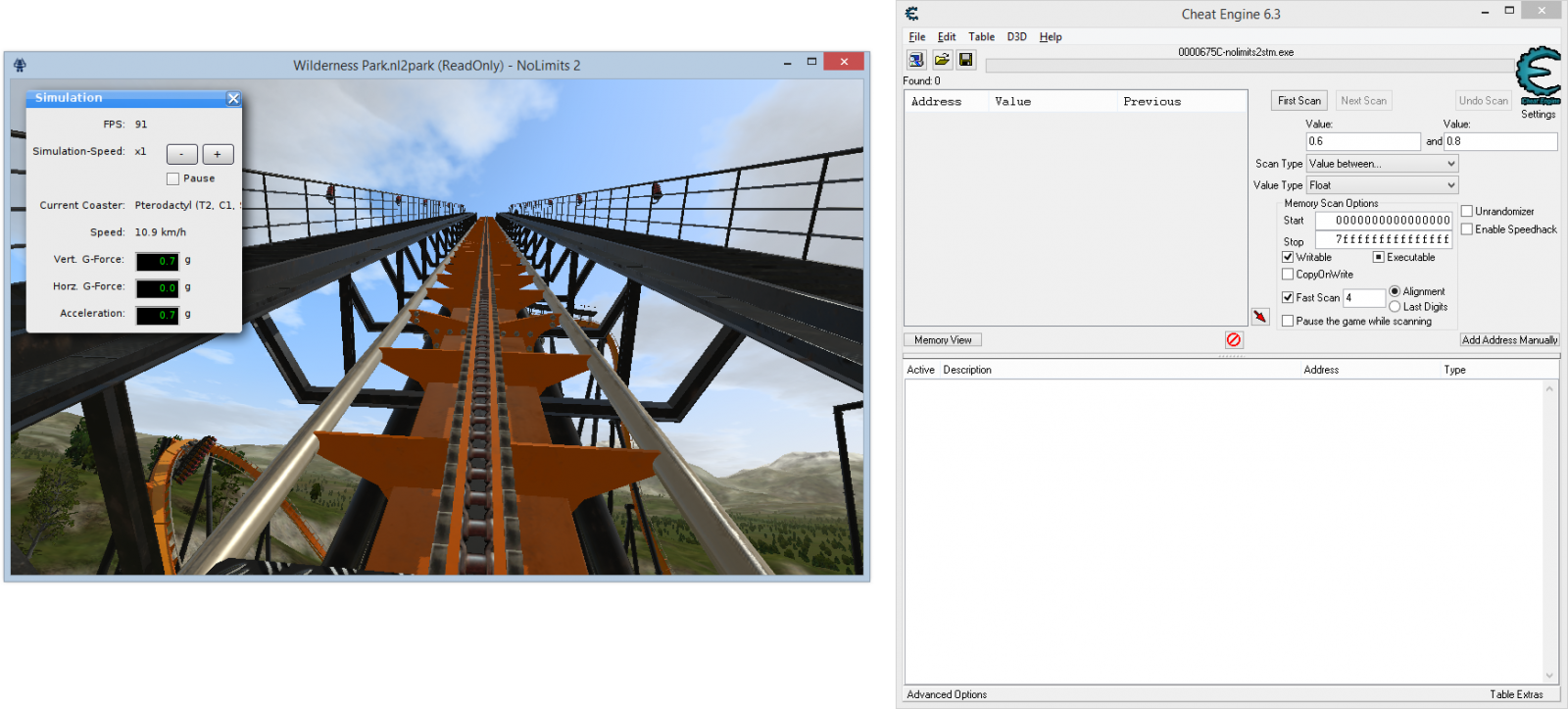Expand the Scan Type dropdown

1382,164
